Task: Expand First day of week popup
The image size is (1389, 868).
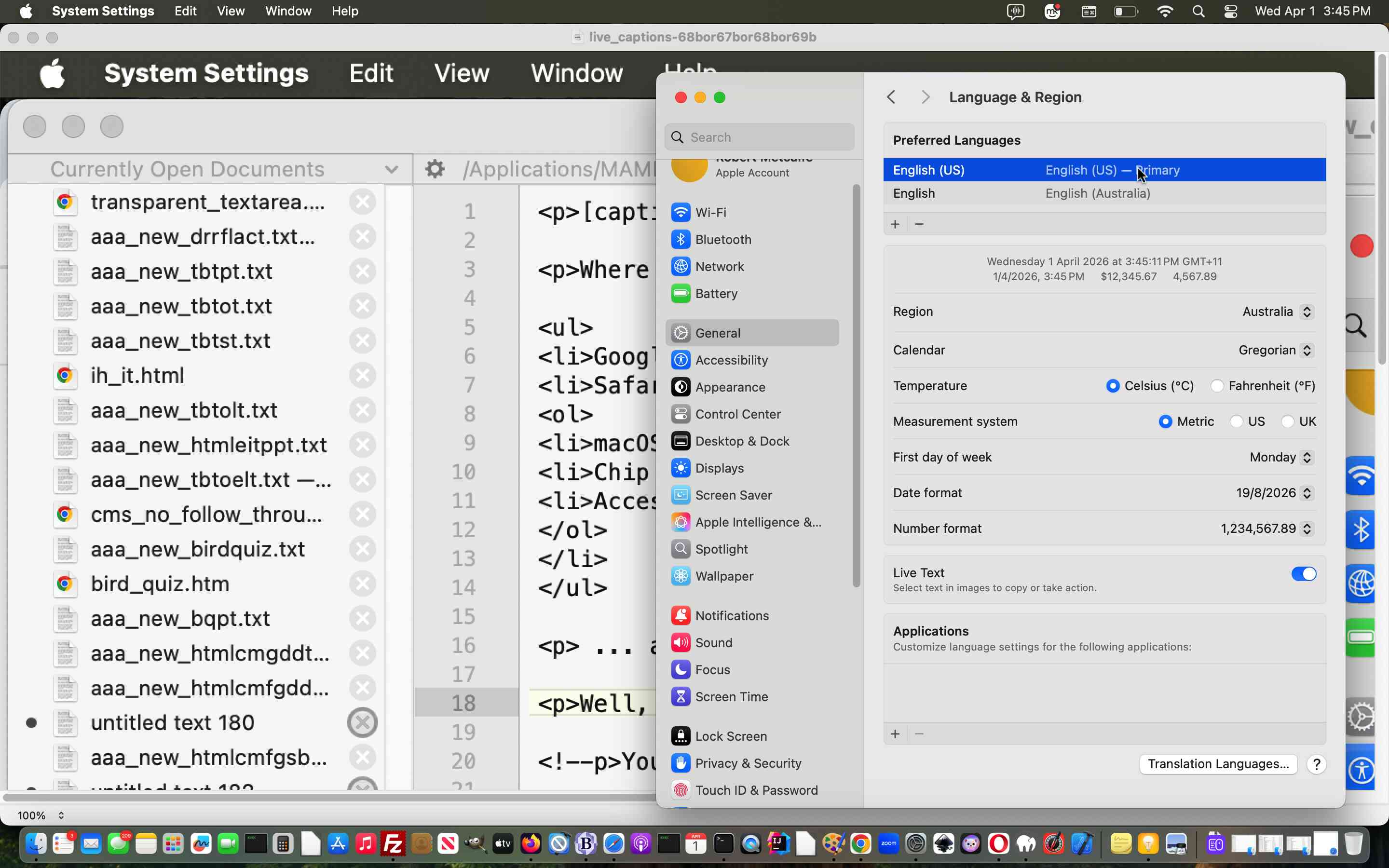Action: 1280,457
